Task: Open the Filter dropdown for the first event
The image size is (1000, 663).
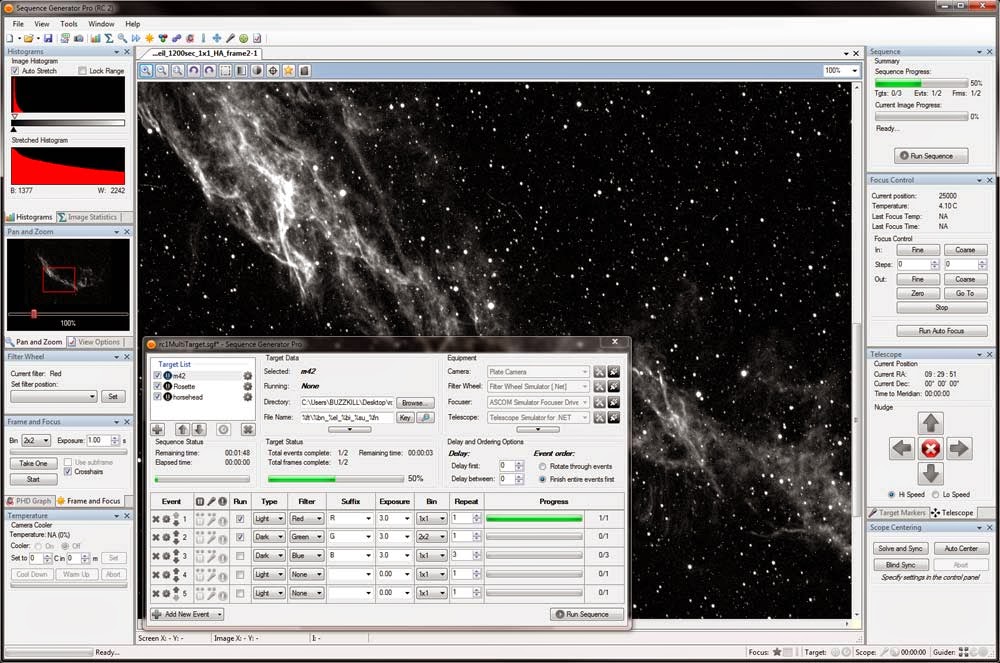Action: click(320, 519)
